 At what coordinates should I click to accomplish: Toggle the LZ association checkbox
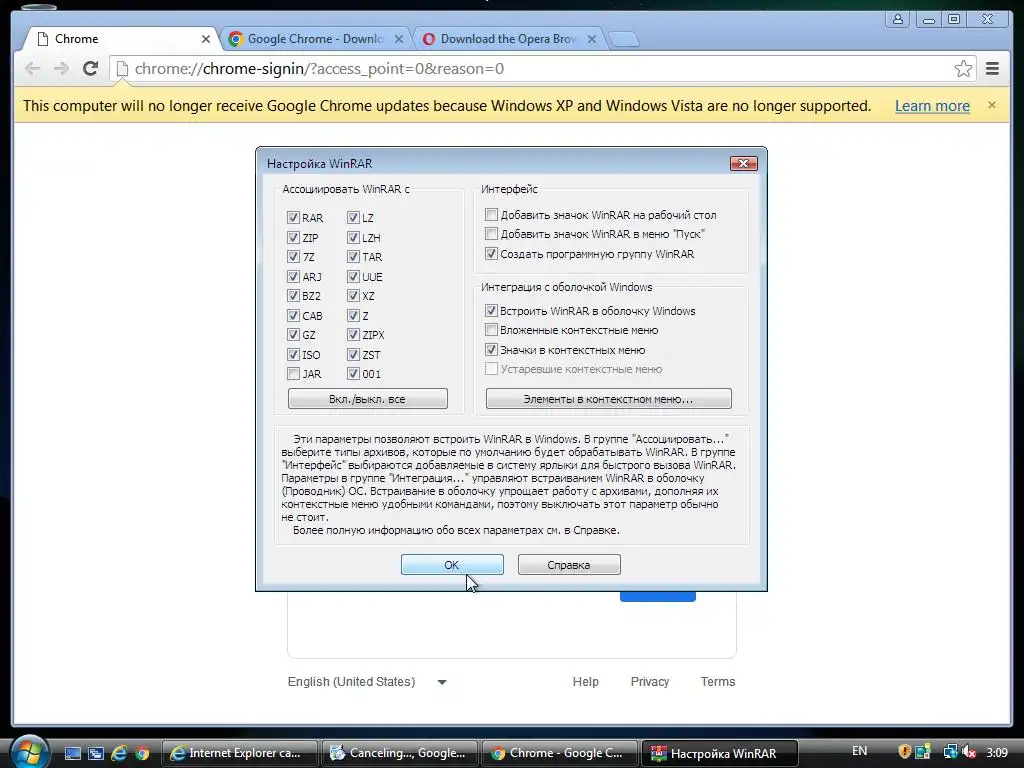(353, 217)
